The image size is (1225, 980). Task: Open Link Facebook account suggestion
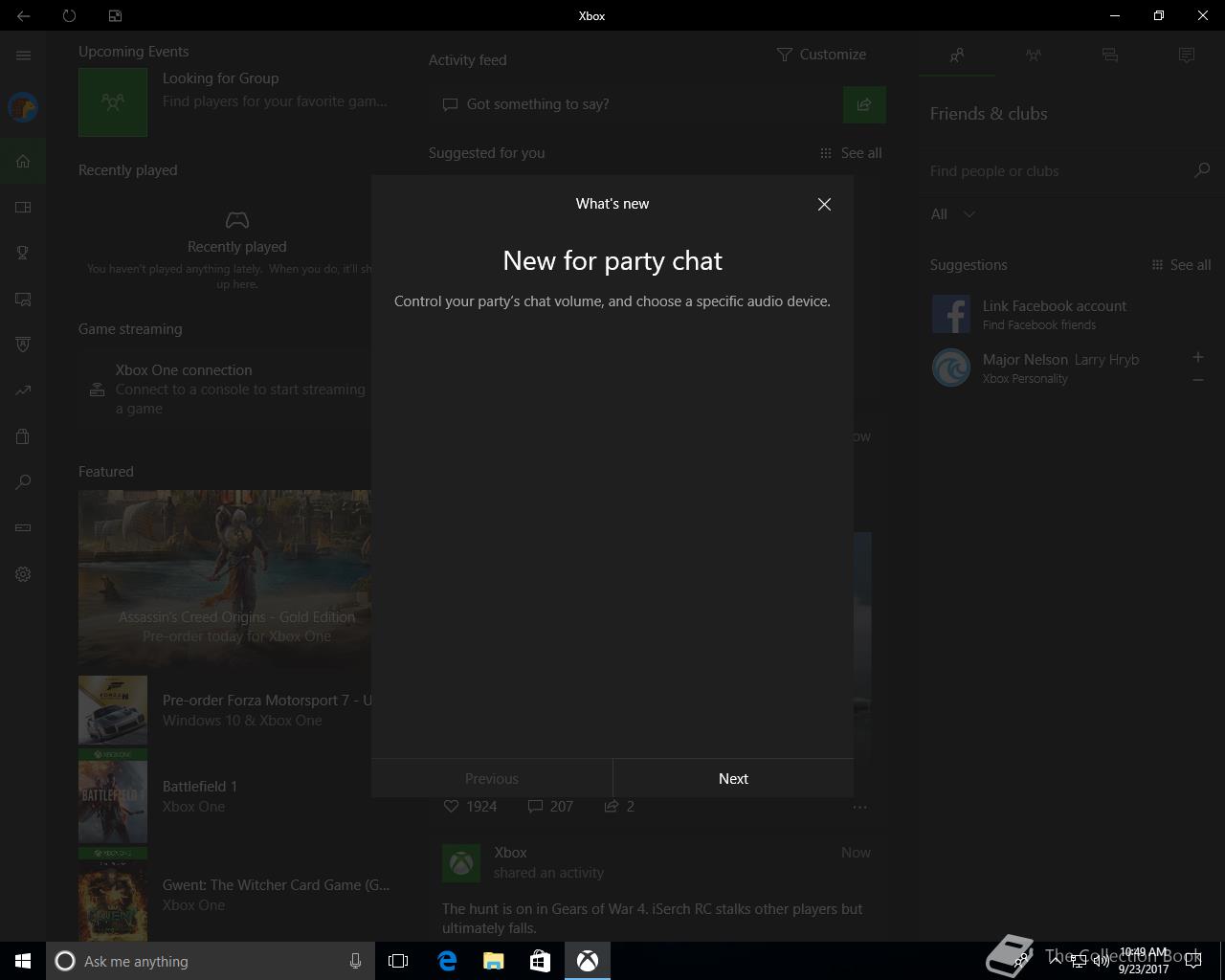pyautogui.click(x=1070, y=314)
